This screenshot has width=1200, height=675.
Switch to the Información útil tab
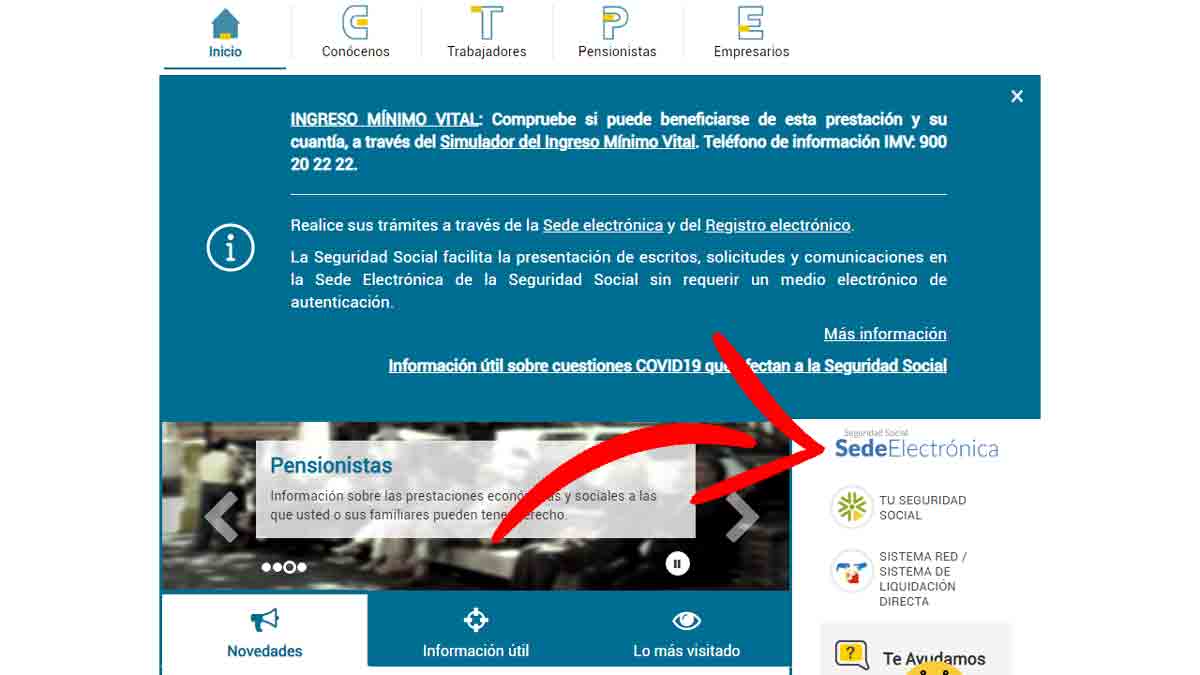click(x=476, y=632)
